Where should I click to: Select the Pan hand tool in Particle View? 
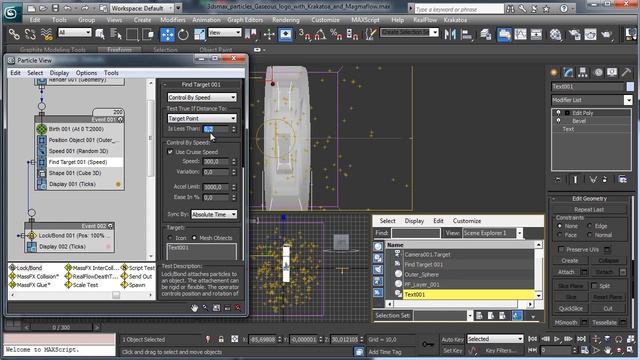click(x=194, y=308)
